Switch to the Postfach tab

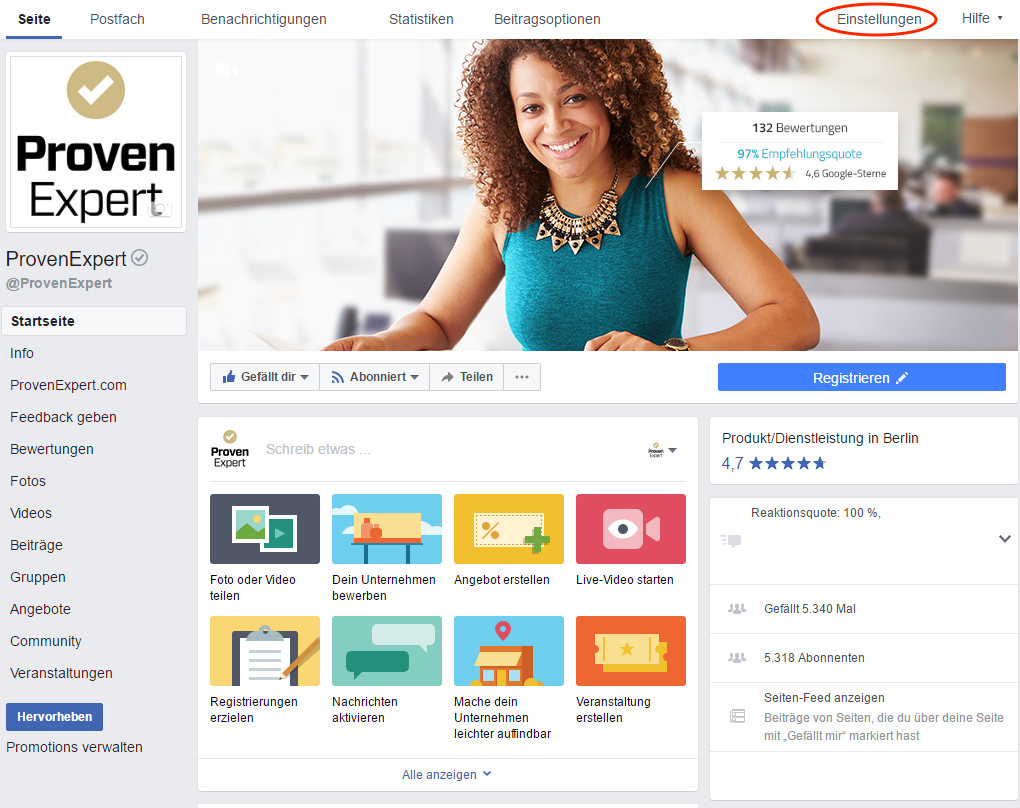[x=117, y=19]
